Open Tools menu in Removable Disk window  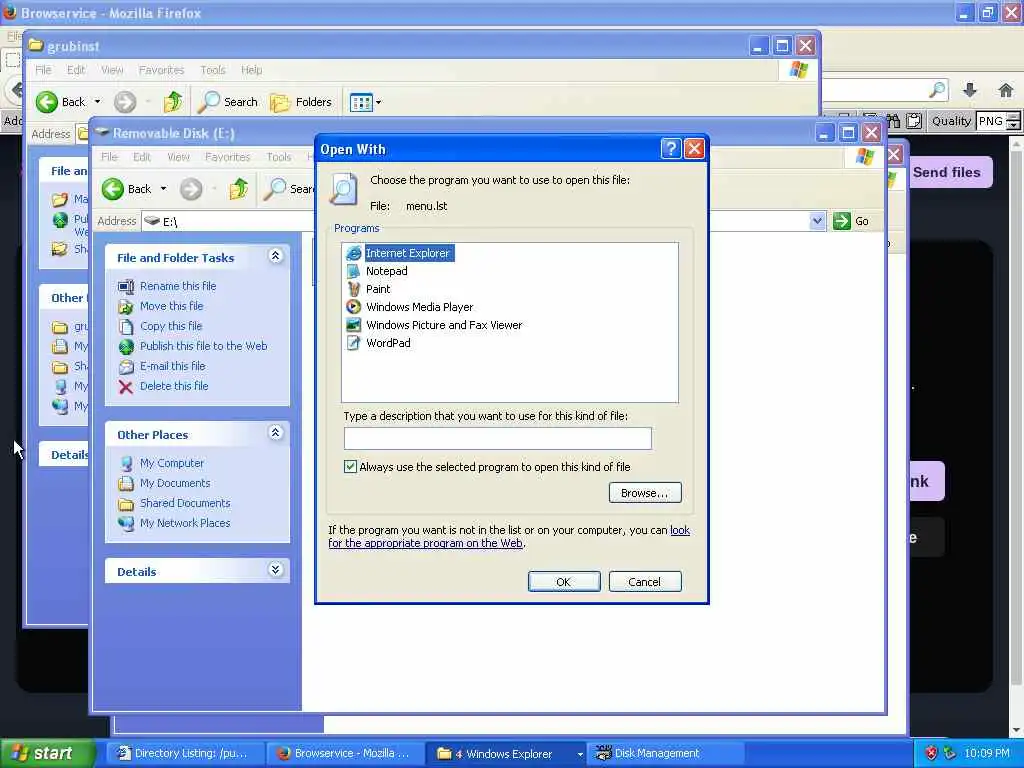coord(279,157)
